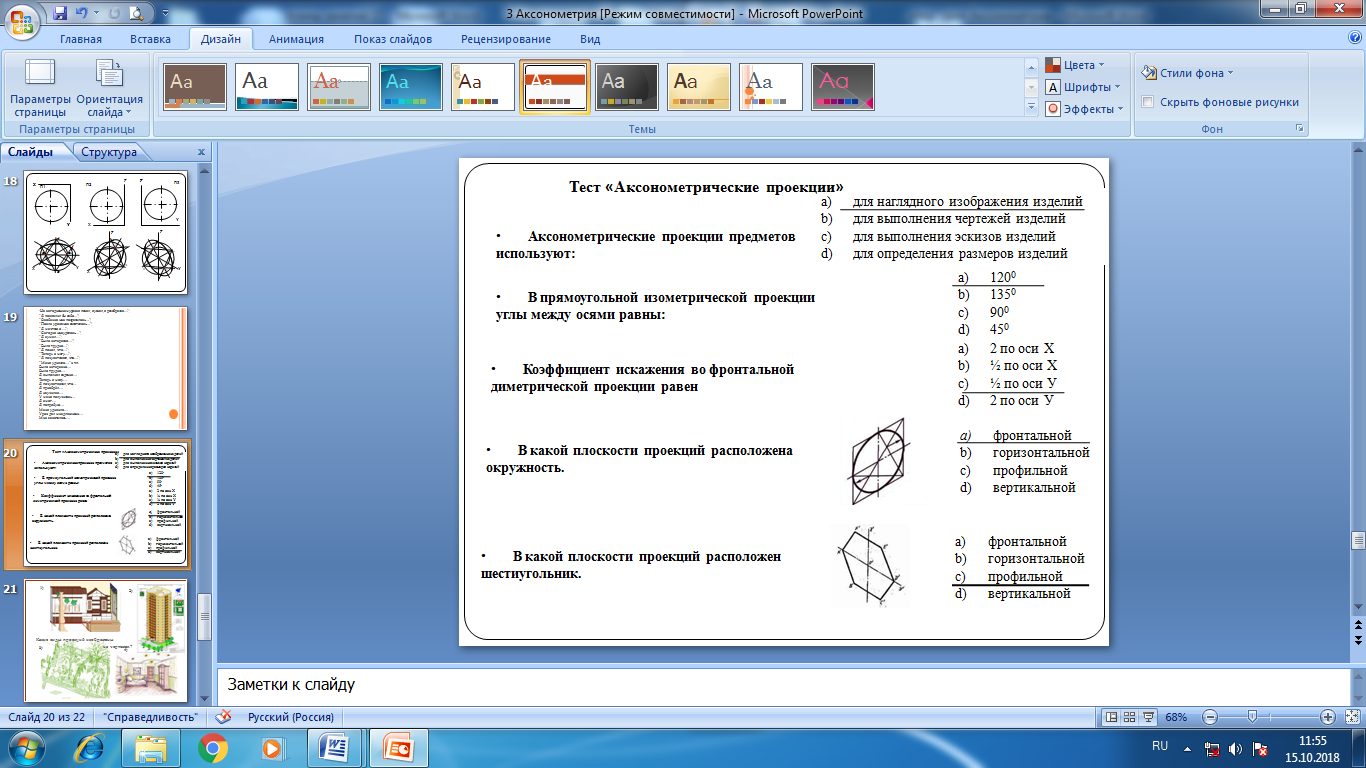The width and height of the screenshot is (1366, 768).
Task: Open PowerPoint Help question mark icon
Action: (x=1354, y=38)
